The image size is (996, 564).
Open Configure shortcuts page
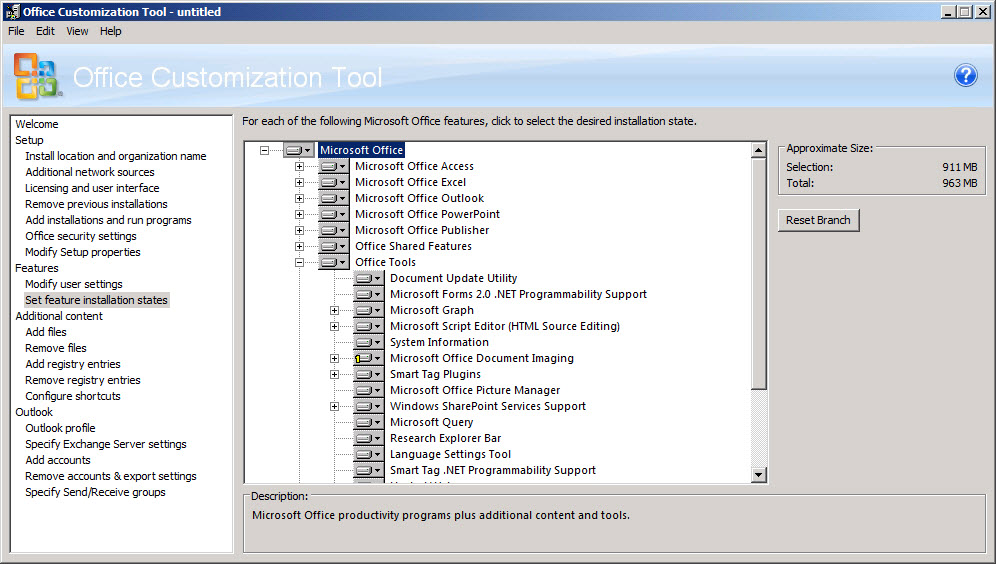[72, 396]
